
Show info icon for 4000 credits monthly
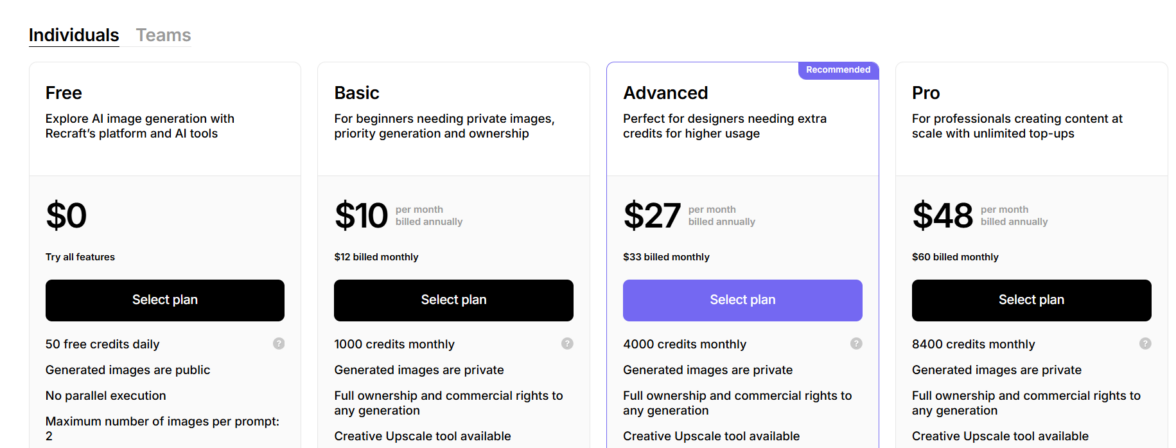click(856, 344)
